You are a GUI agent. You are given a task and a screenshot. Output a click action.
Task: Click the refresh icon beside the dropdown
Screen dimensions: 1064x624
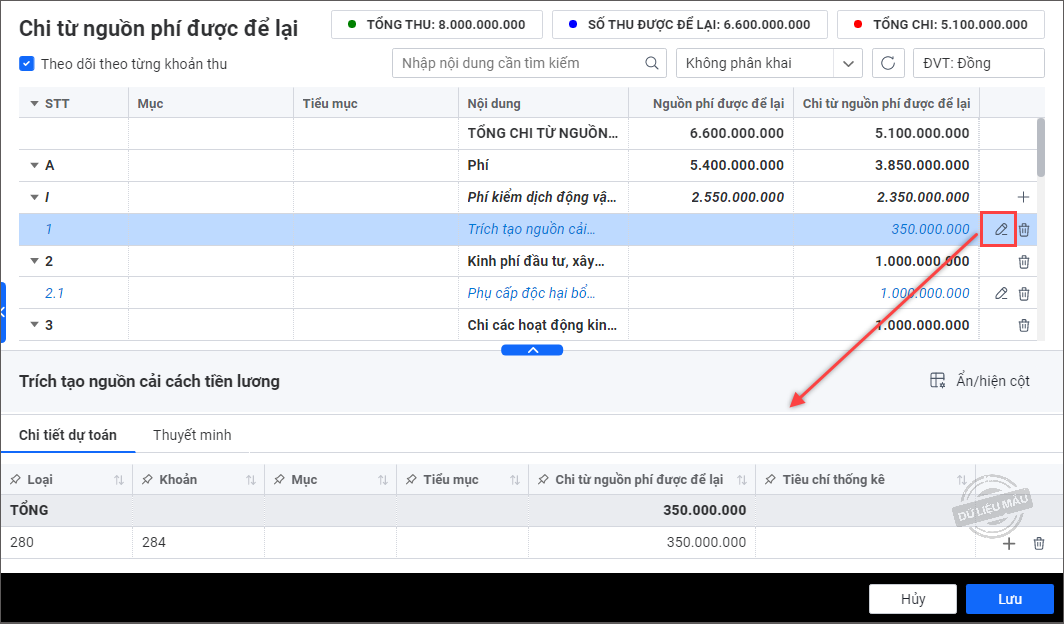(887, 63)
